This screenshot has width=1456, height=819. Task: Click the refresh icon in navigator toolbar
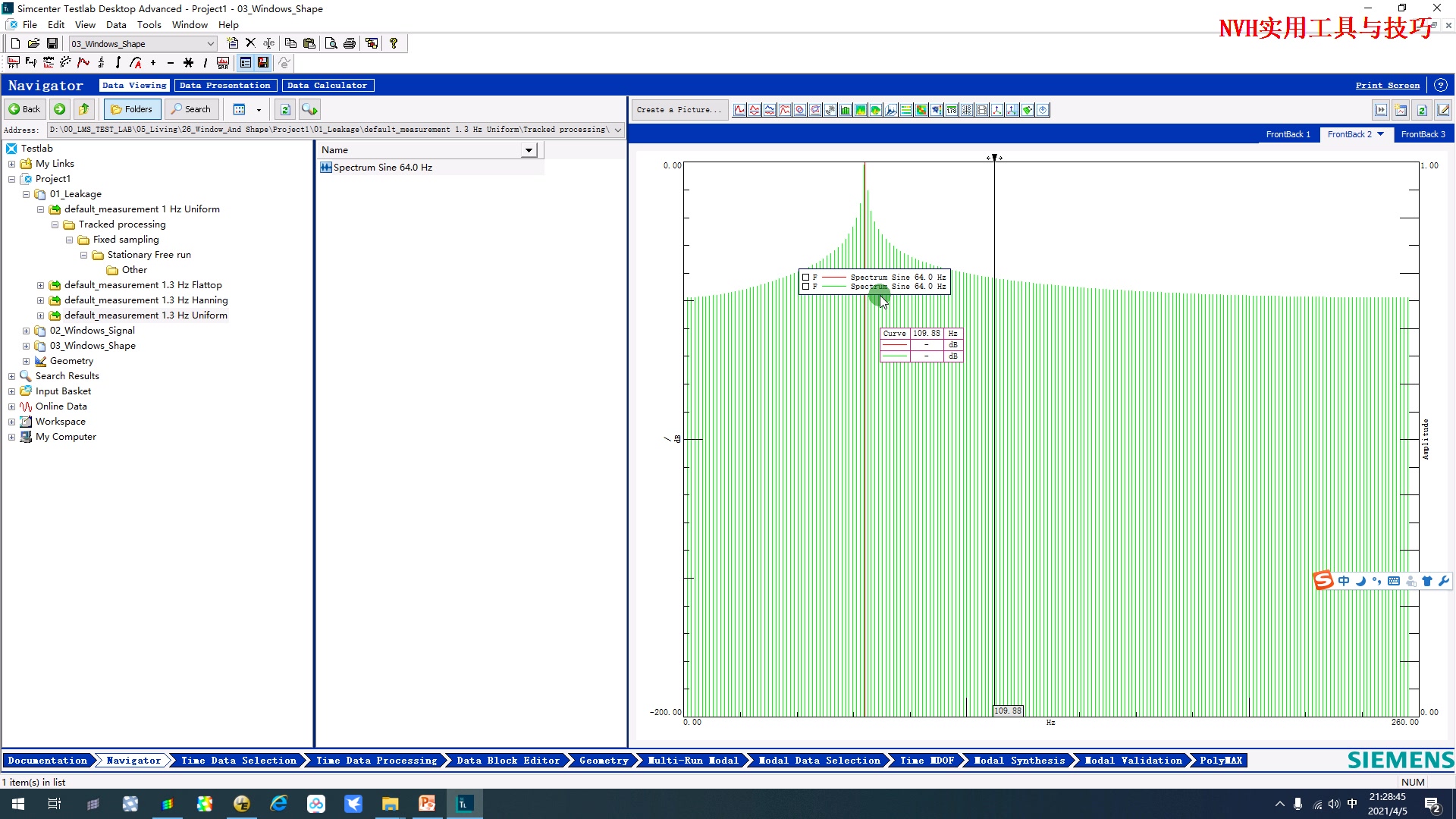point(285,109)
